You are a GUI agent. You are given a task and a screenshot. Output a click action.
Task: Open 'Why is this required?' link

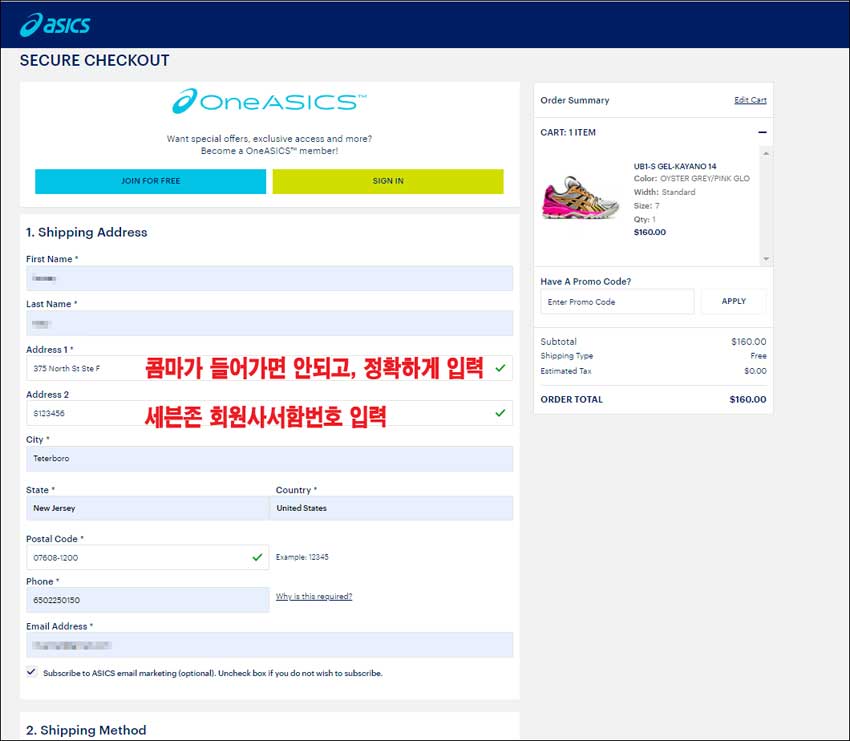(314, 596)
